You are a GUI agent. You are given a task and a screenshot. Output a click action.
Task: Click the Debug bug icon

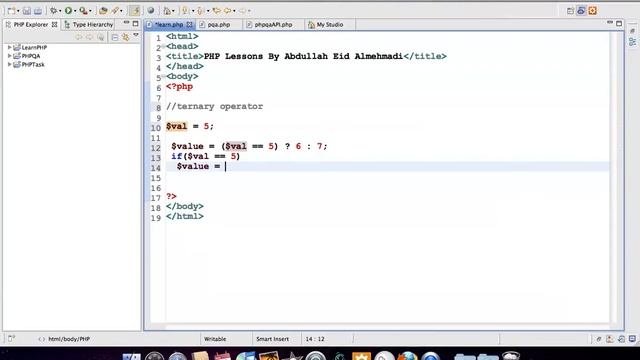tap(53, 11)
